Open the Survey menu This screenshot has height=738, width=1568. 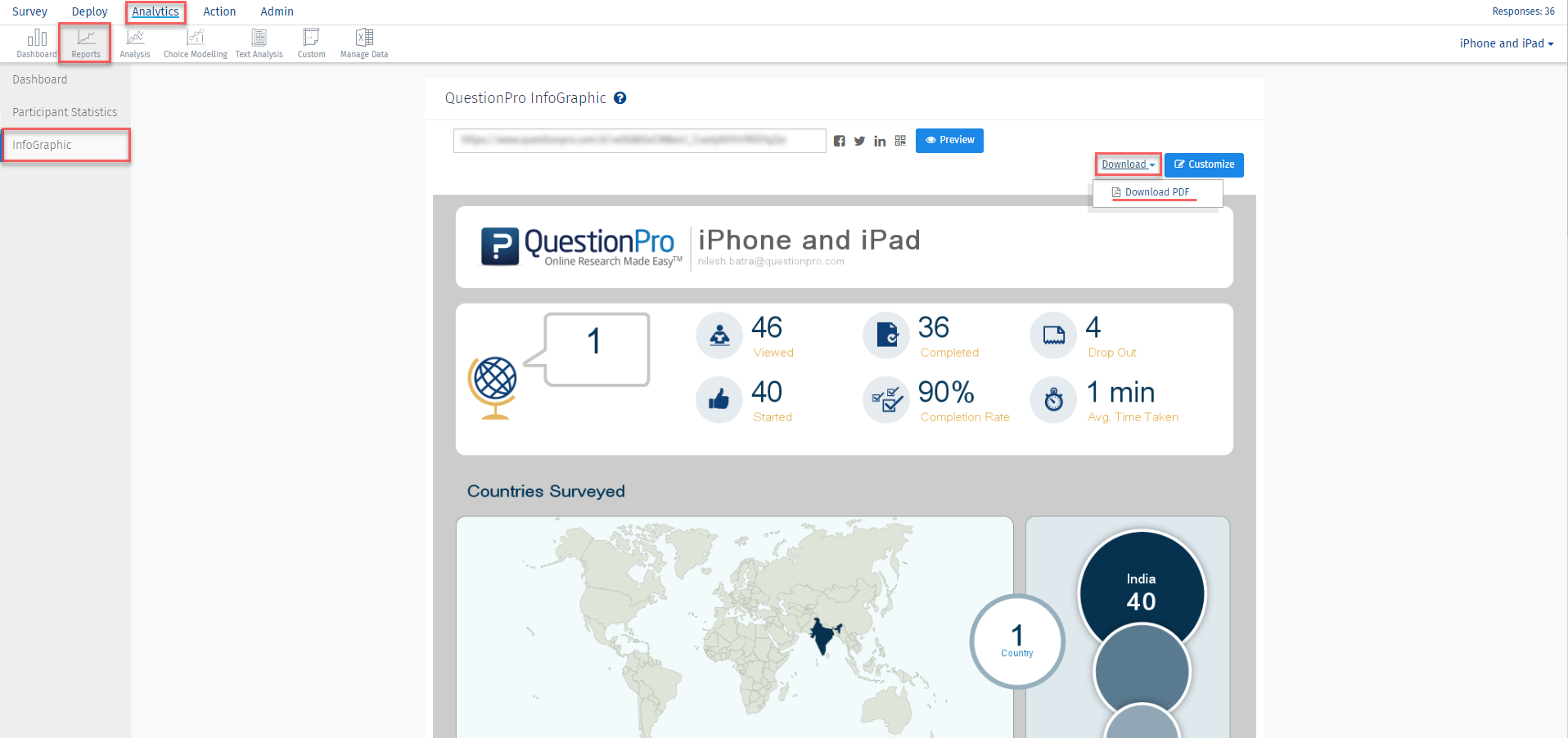[x=29, y=11]
